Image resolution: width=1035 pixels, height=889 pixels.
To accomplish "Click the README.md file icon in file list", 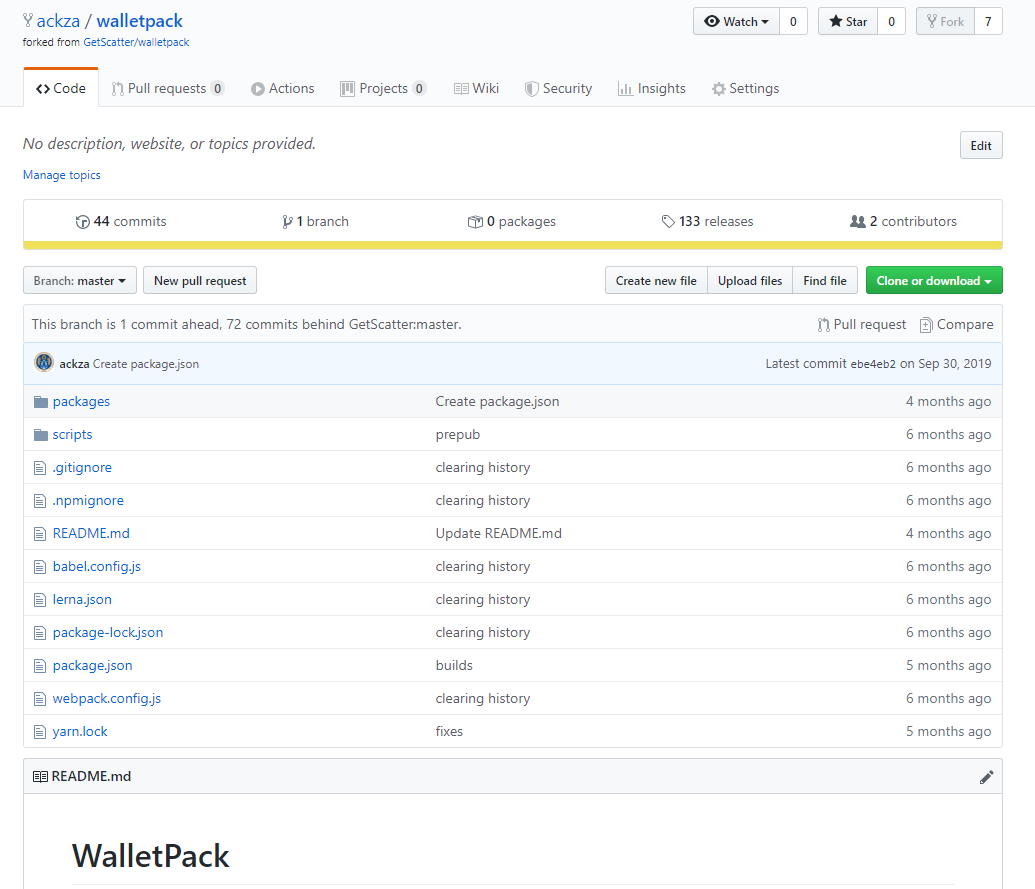I will click(x=40, y=534).
